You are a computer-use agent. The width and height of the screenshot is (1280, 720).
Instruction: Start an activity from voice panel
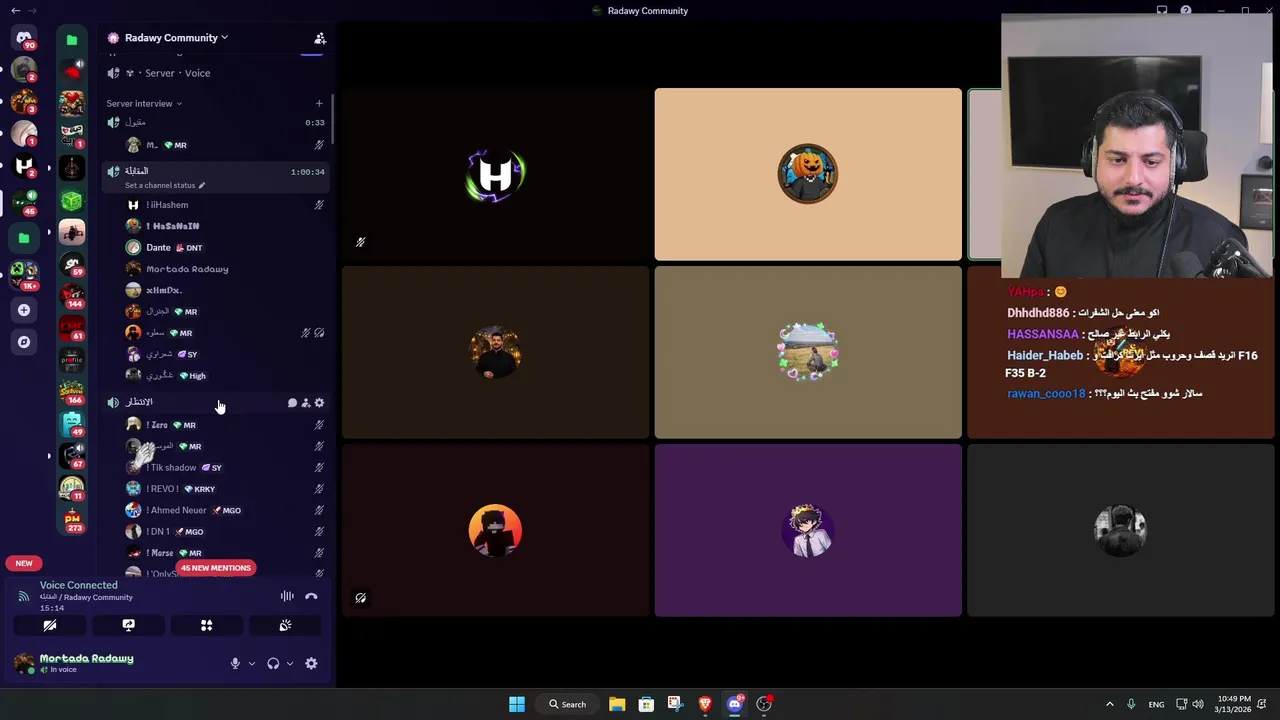click(x=206, y=625)
